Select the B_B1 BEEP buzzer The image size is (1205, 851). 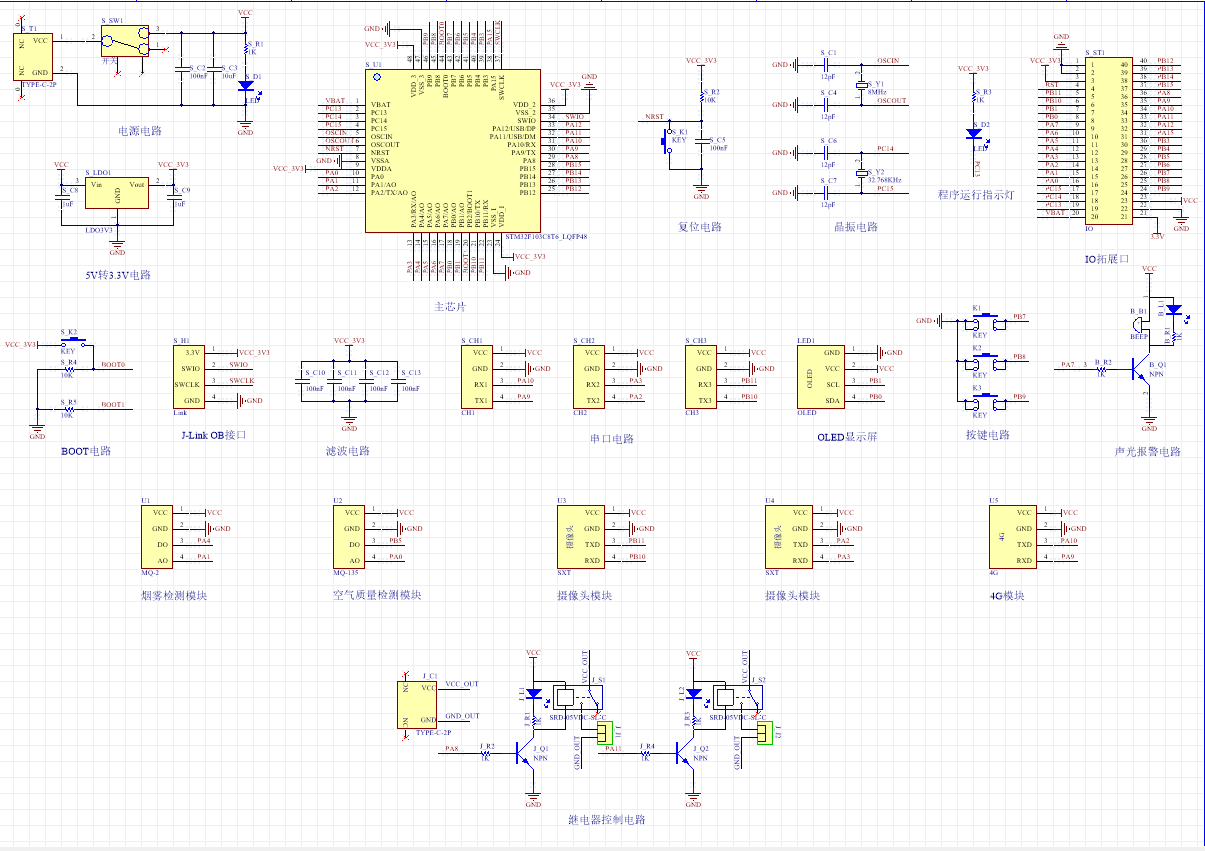pyautogui.click(x=1140, y=325)
